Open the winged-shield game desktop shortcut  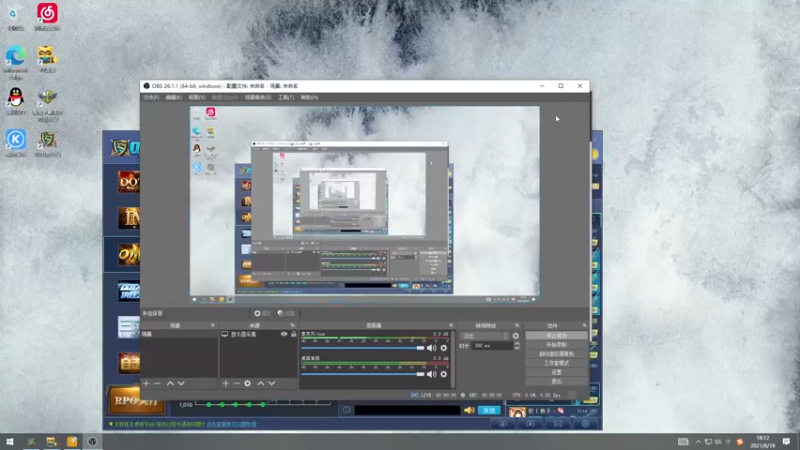point(47,106)
